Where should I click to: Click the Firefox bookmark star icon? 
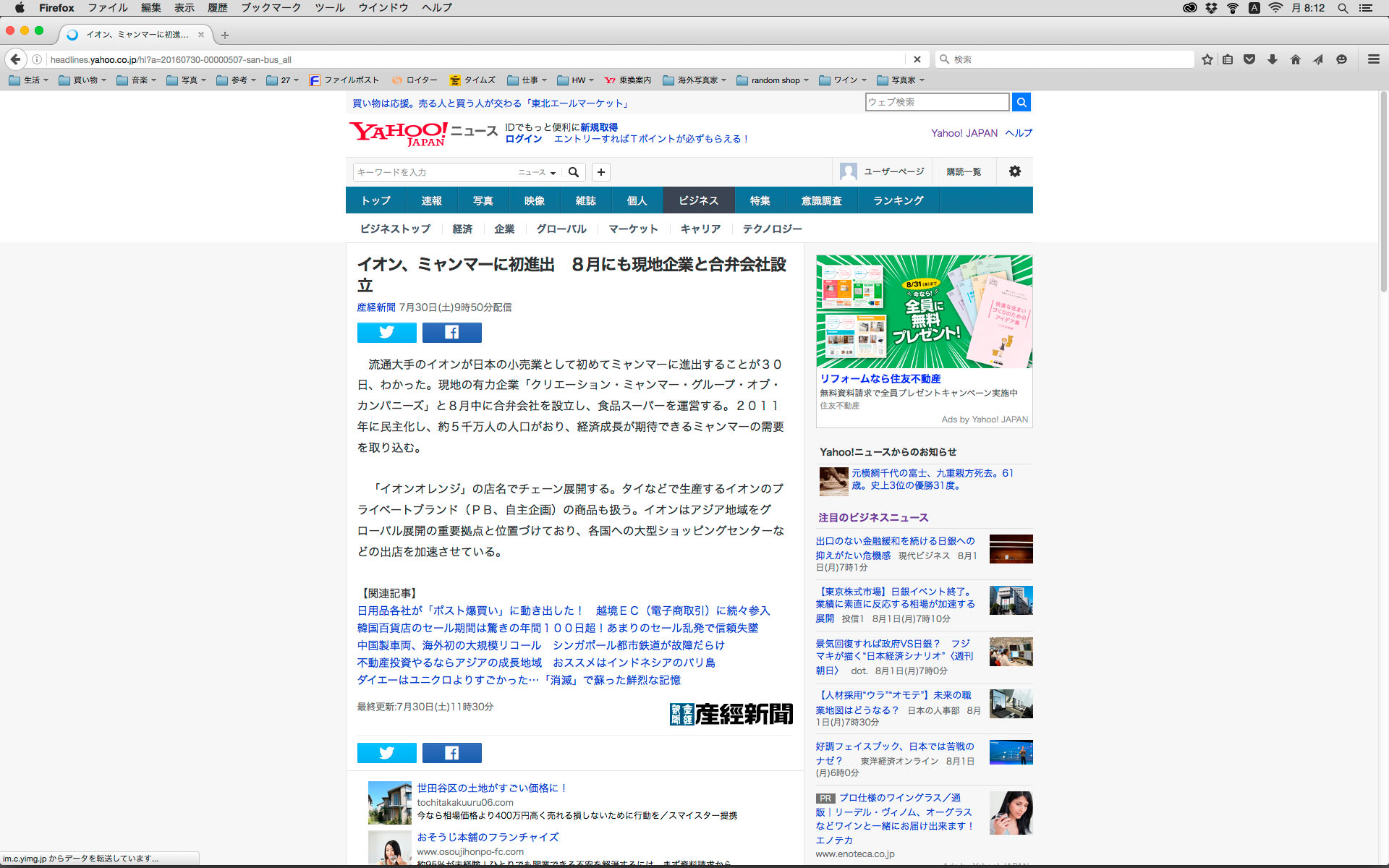point(1207,59)
